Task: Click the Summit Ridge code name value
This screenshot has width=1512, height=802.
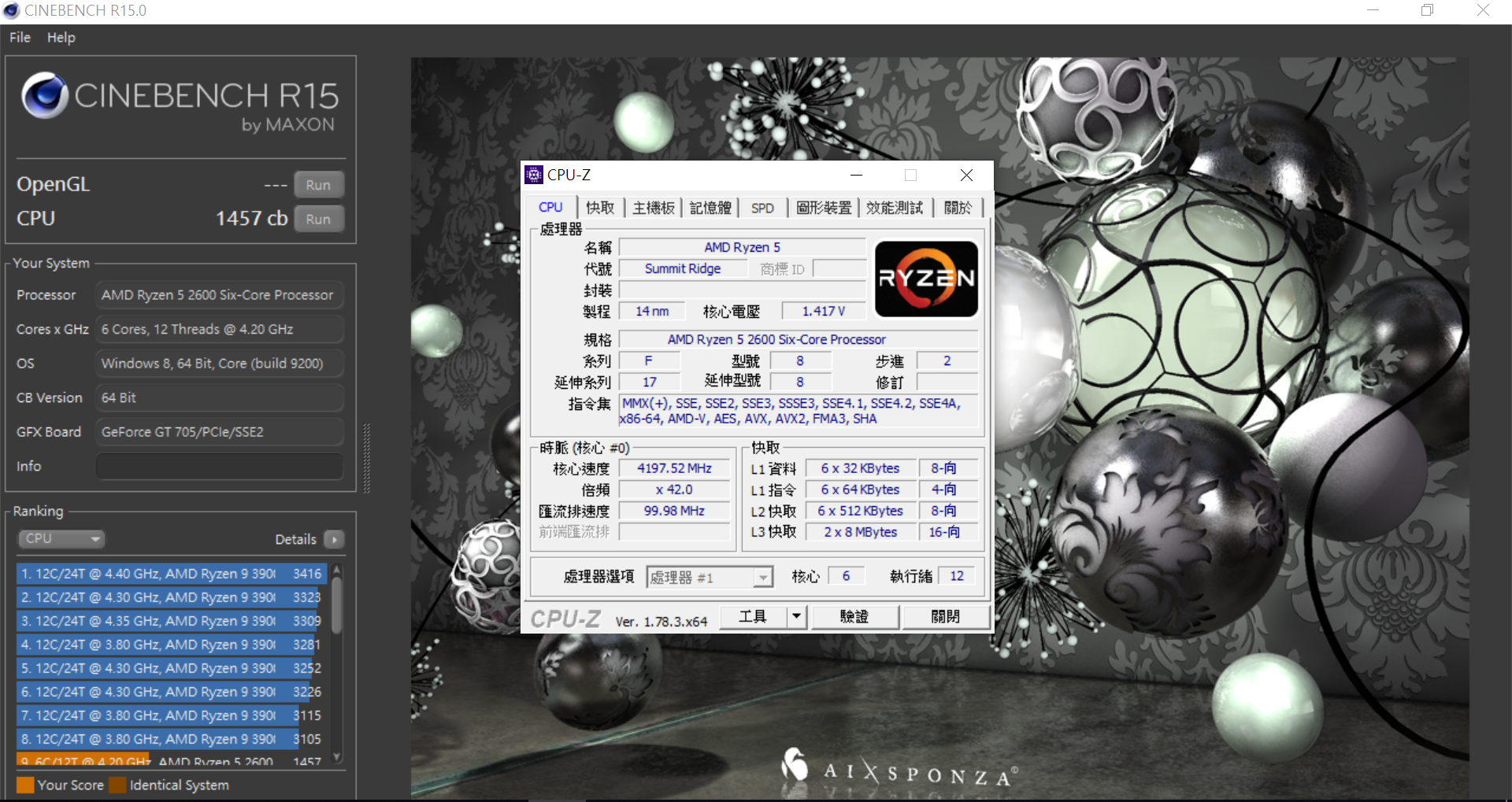Action: point(683,268)
